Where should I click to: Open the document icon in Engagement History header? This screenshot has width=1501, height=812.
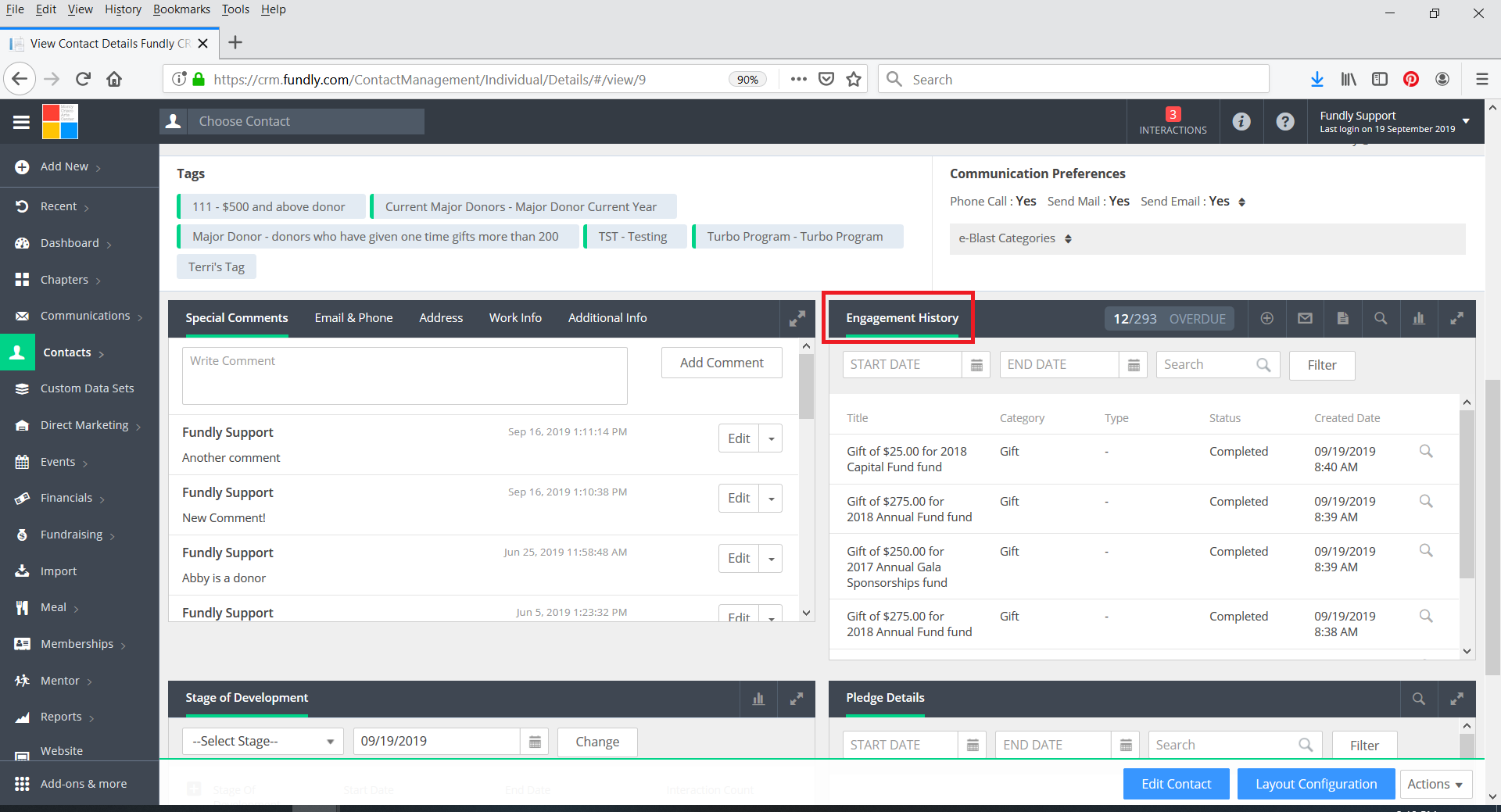[x=1342, y=319]
